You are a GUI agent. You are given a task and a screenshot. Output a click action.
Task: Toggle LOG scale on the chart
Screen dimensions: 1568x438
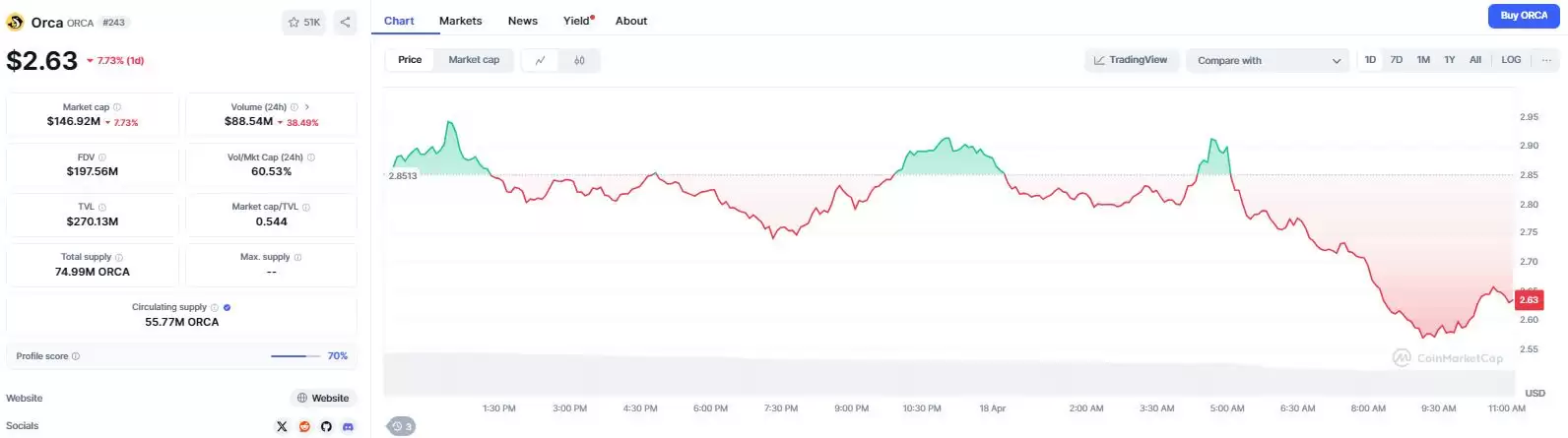click(1511, 60)
